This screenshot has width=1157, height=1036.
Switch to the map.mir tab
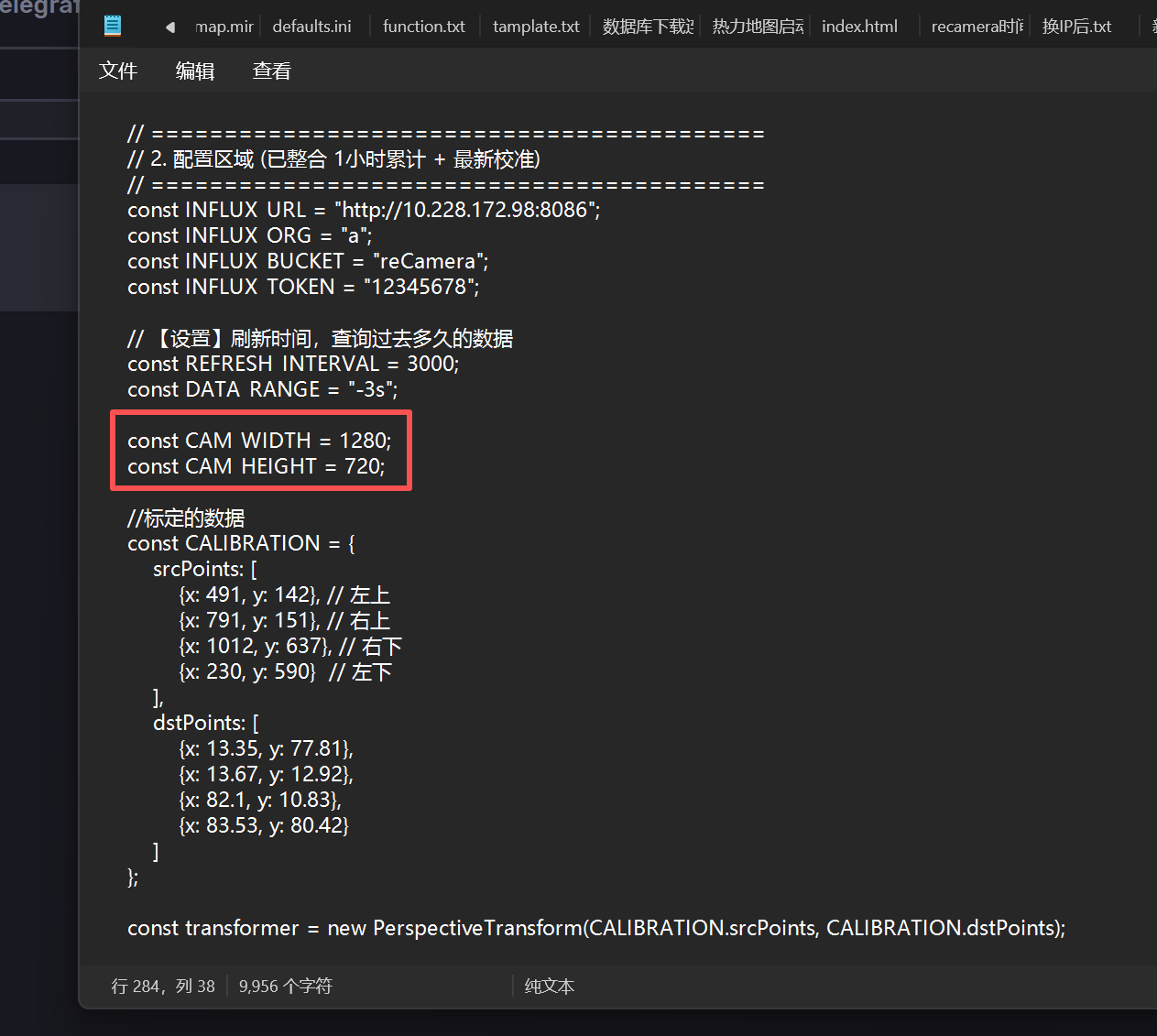[224, 27]
